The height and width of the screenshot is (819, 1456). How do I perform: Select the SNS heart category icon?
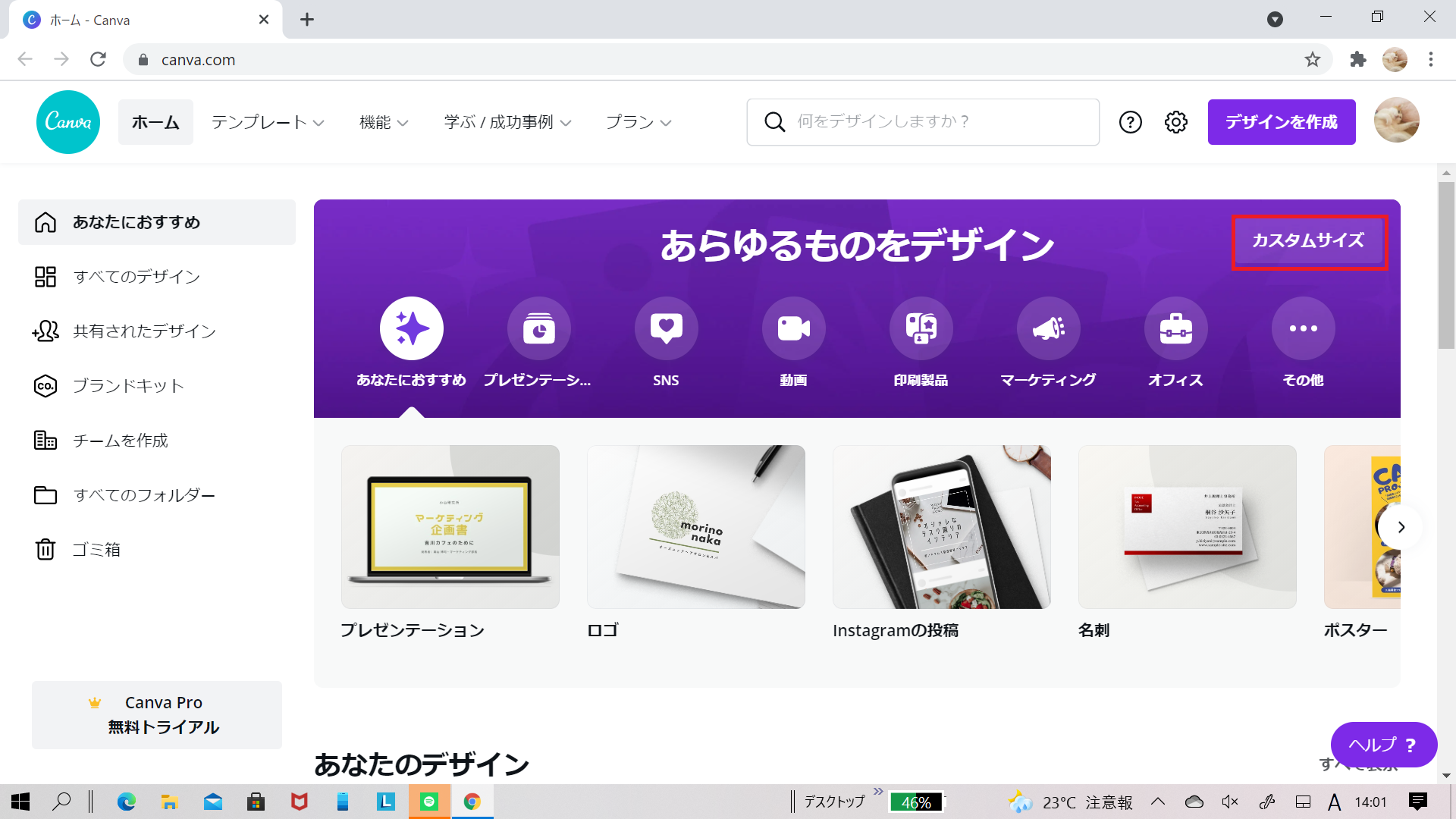click(667, 328)
